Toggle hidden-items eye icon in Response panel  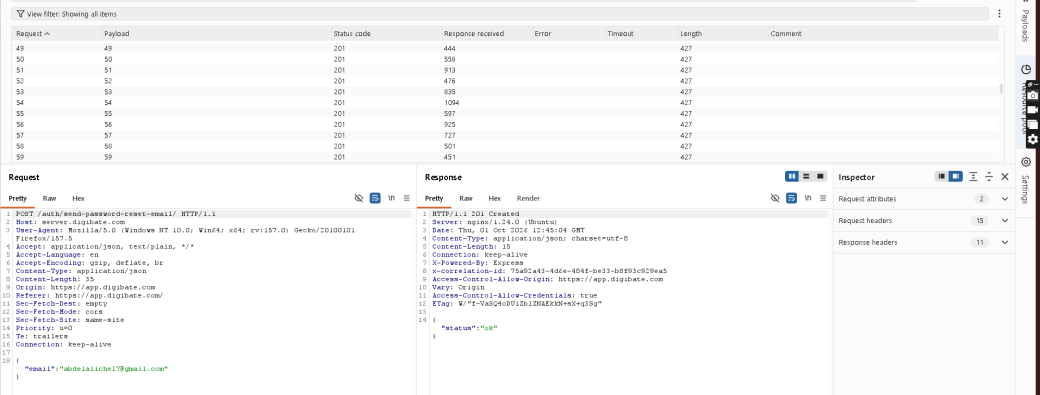(x=775, y=198)
